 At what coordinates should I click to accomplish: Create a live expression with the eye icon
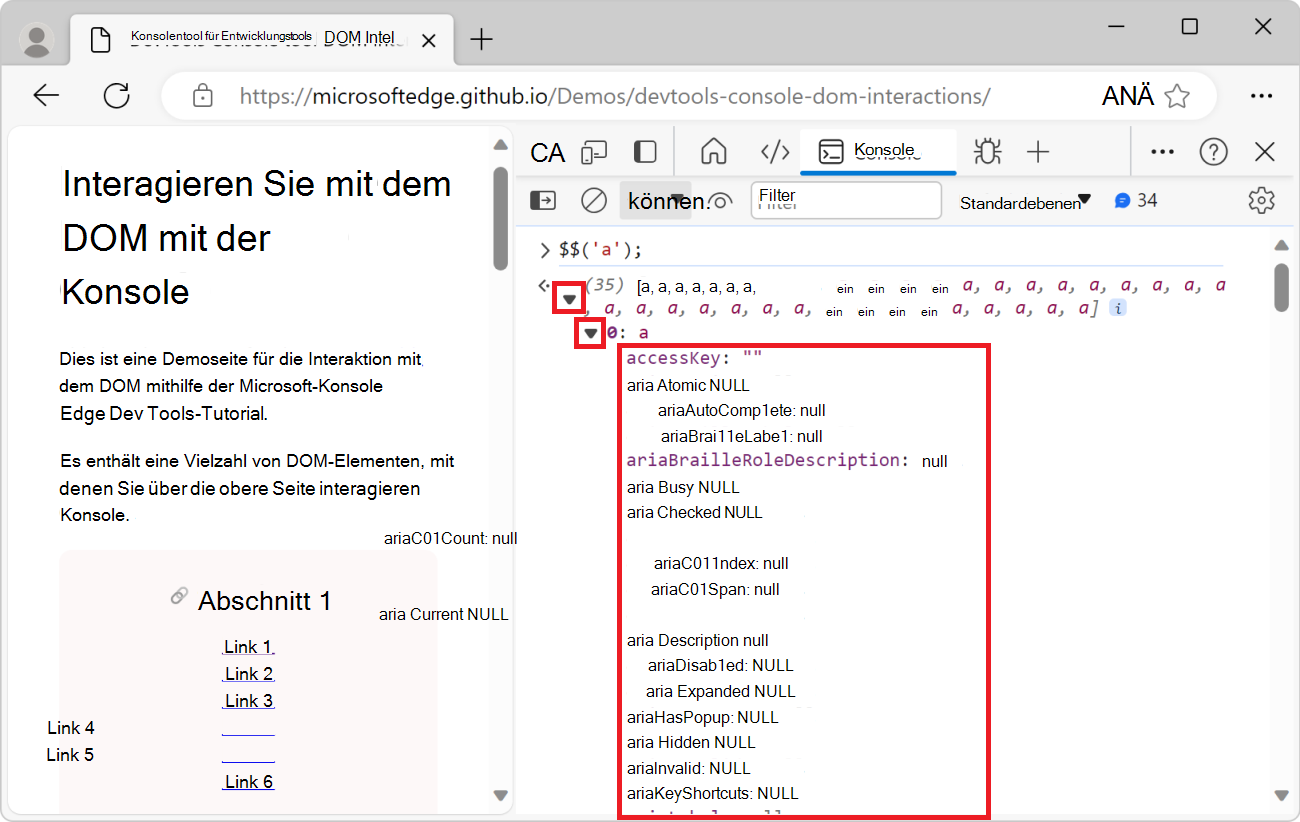[720, 200]
